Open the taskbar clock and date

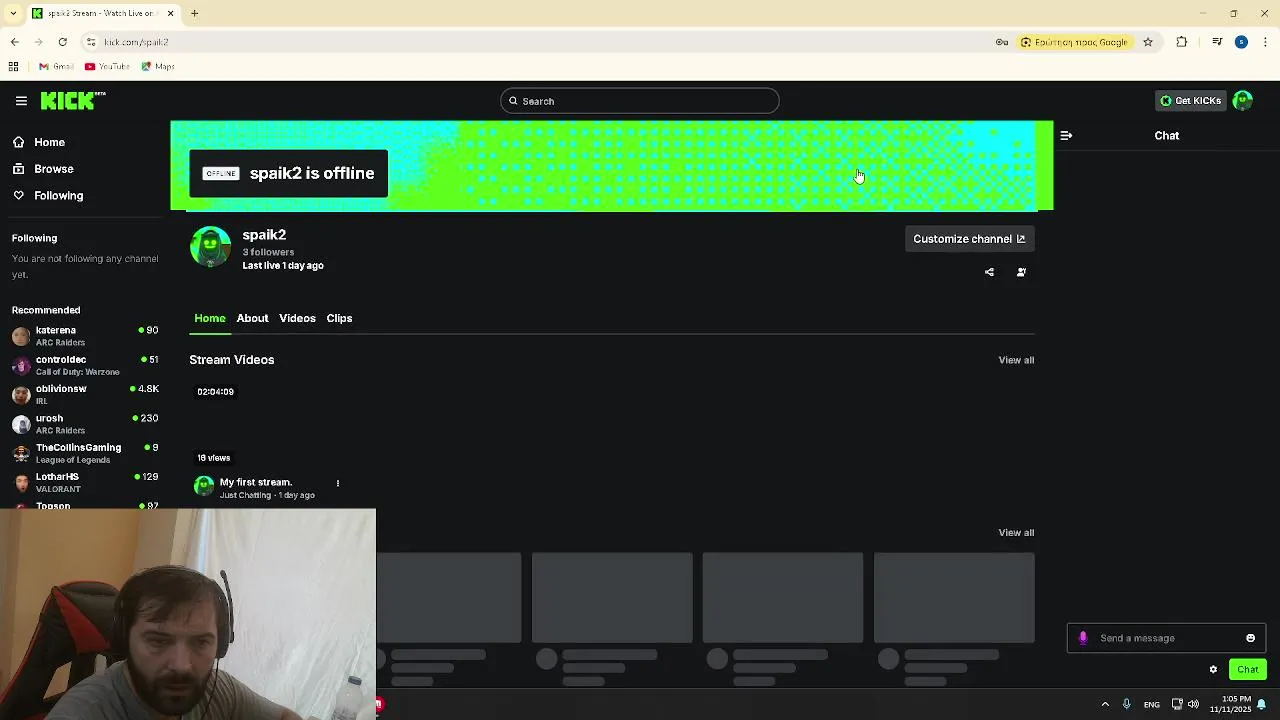[1230, 704]
